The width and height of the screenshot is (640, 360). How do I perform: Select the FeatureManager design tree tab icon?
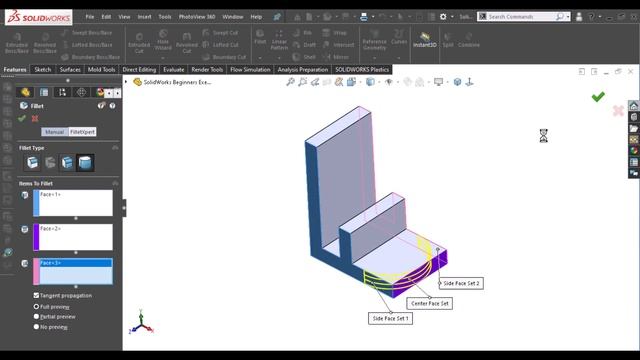25,92
